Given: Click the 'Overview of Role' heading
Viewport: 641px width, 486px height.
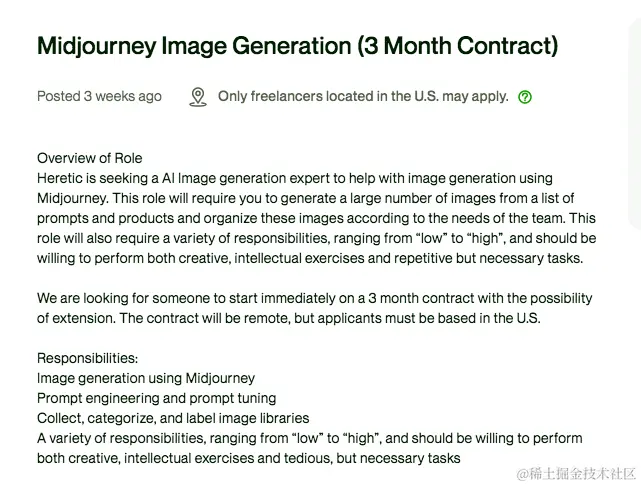Looking at the screenshot, I should [x=90, y=158].
